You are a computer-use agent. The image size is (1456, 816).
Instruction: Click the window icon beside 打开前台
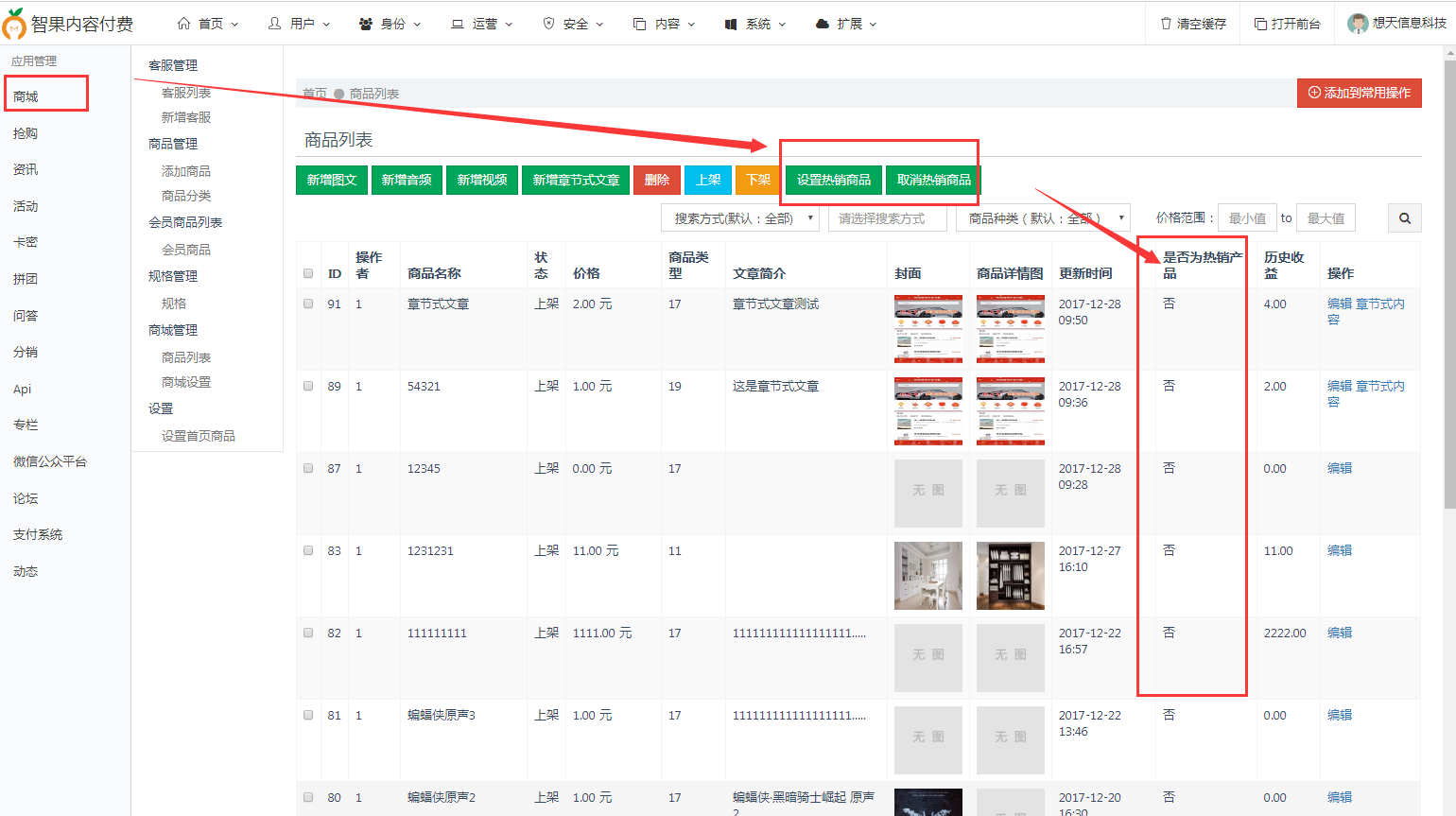coord(1260,24)
